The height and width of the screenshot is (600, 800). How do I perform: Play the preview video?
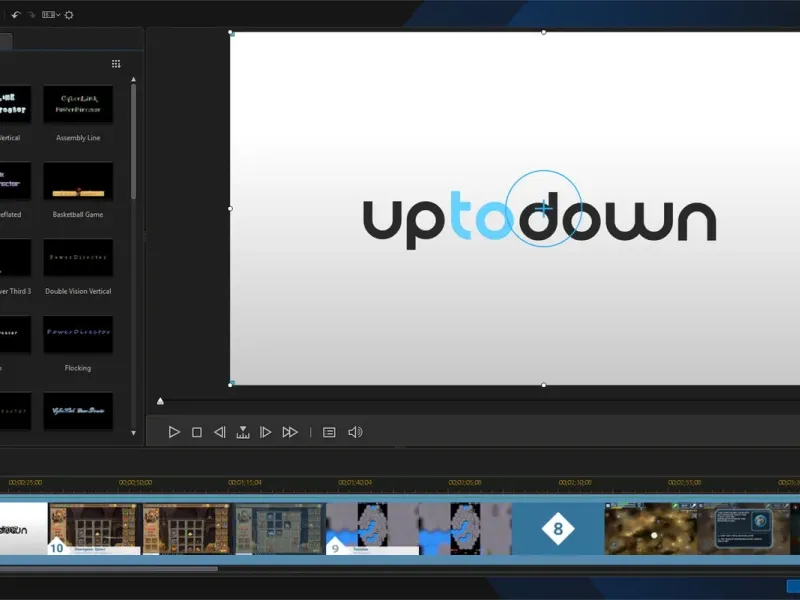(173, 432)
